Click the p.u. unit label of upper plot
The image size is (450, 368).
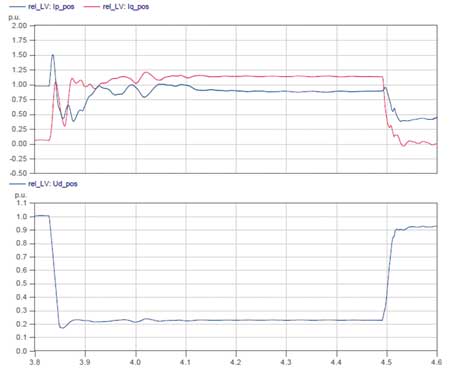coord(14,18)
